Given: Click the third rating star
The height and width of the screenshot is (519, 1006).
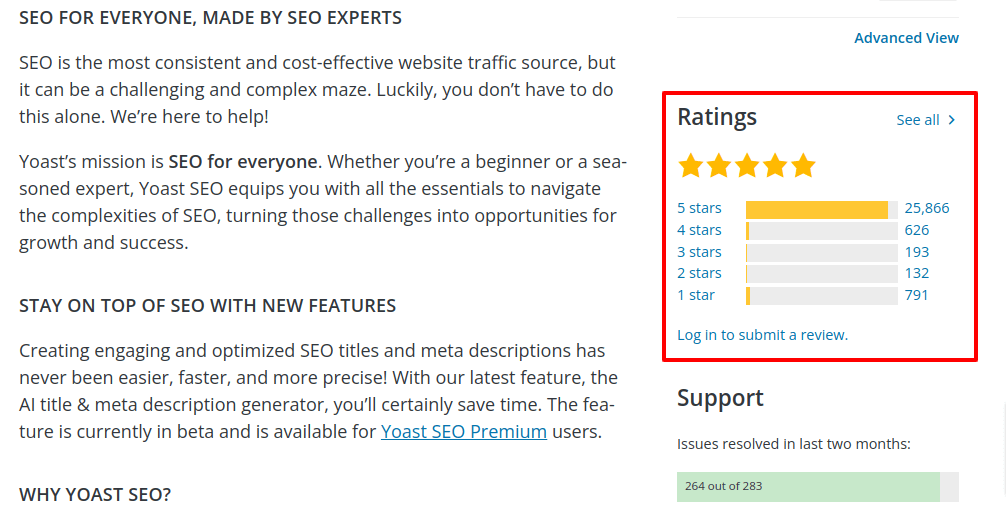Looking at the screenshot, I should tap(747, 166).
